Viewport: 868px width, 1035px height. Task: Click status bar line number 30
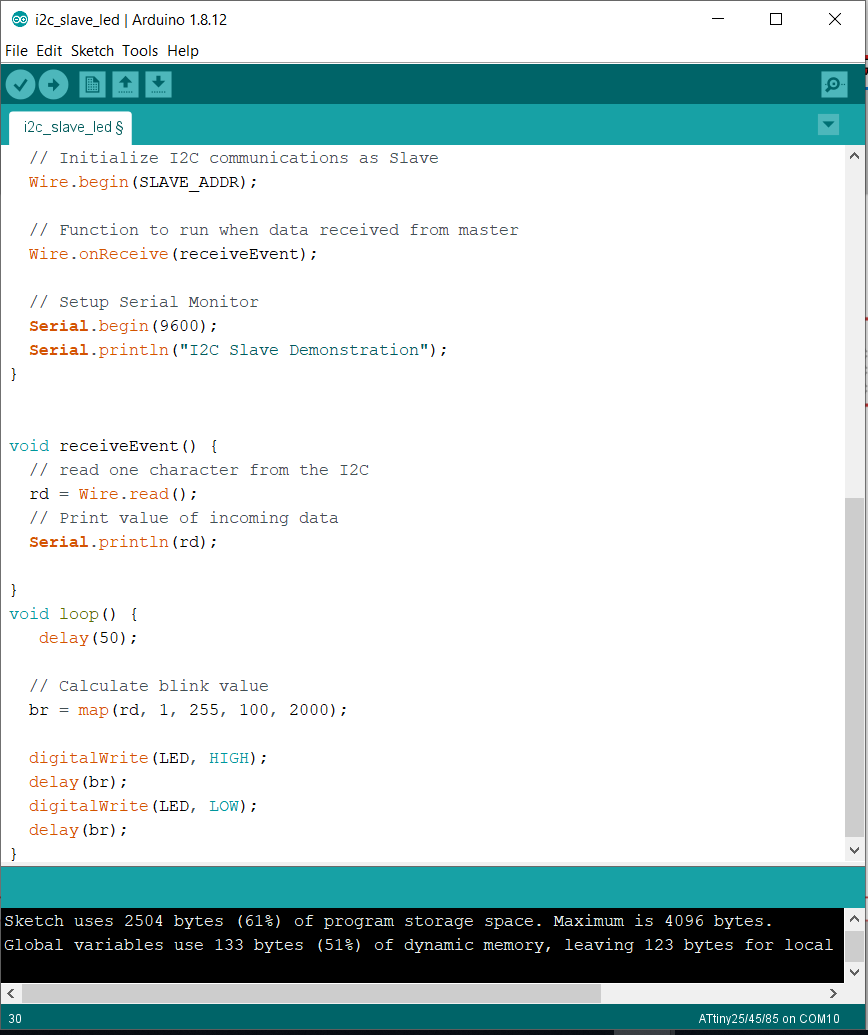pyautogui.click(x=15, y=1018)
